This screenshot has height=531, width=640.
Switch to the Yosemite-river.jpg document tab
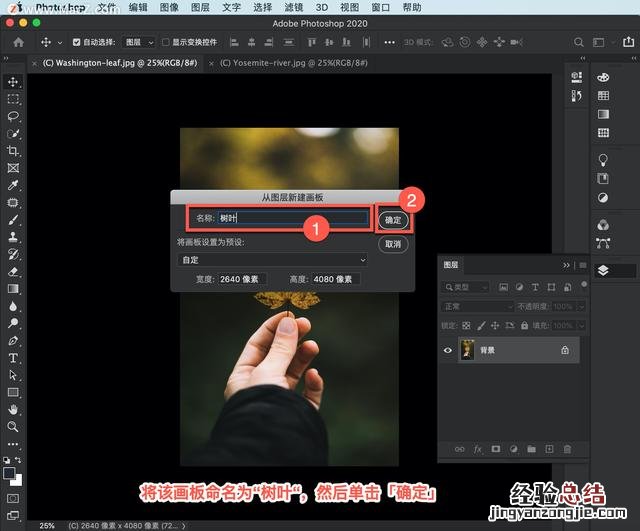click(x=288, y=62)
